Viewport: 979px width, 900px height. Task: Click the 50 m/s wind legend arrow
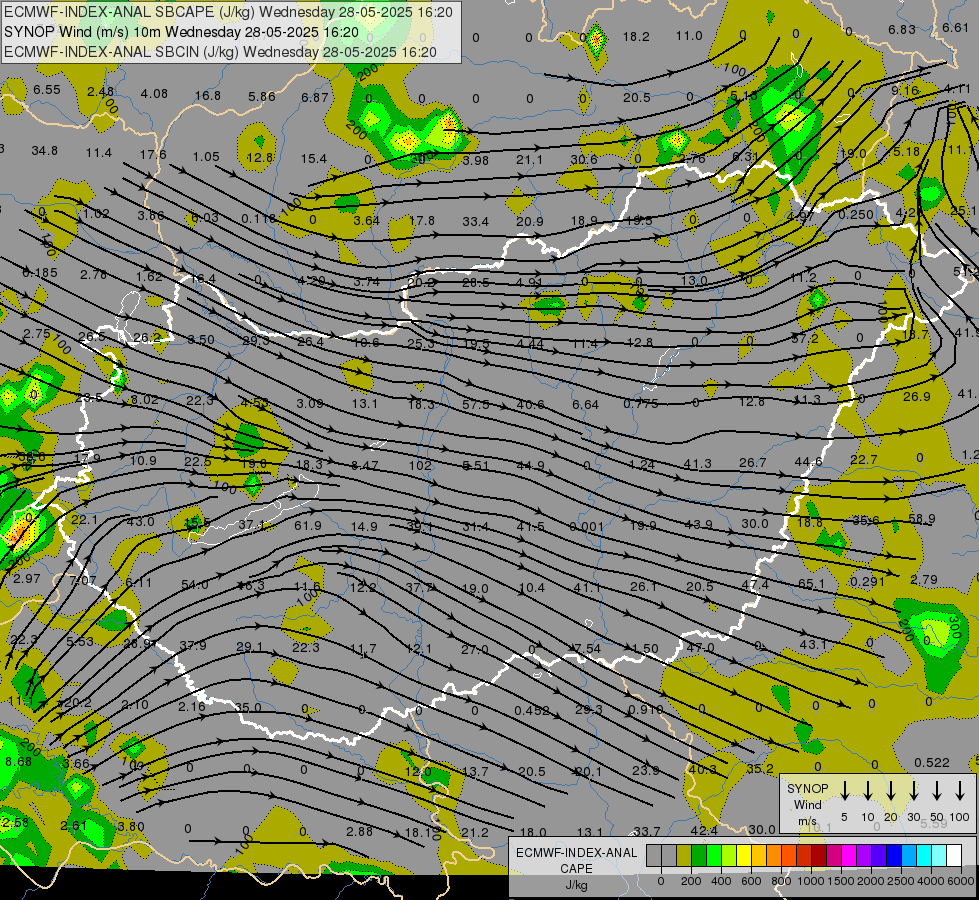click(x=937, y=791)
